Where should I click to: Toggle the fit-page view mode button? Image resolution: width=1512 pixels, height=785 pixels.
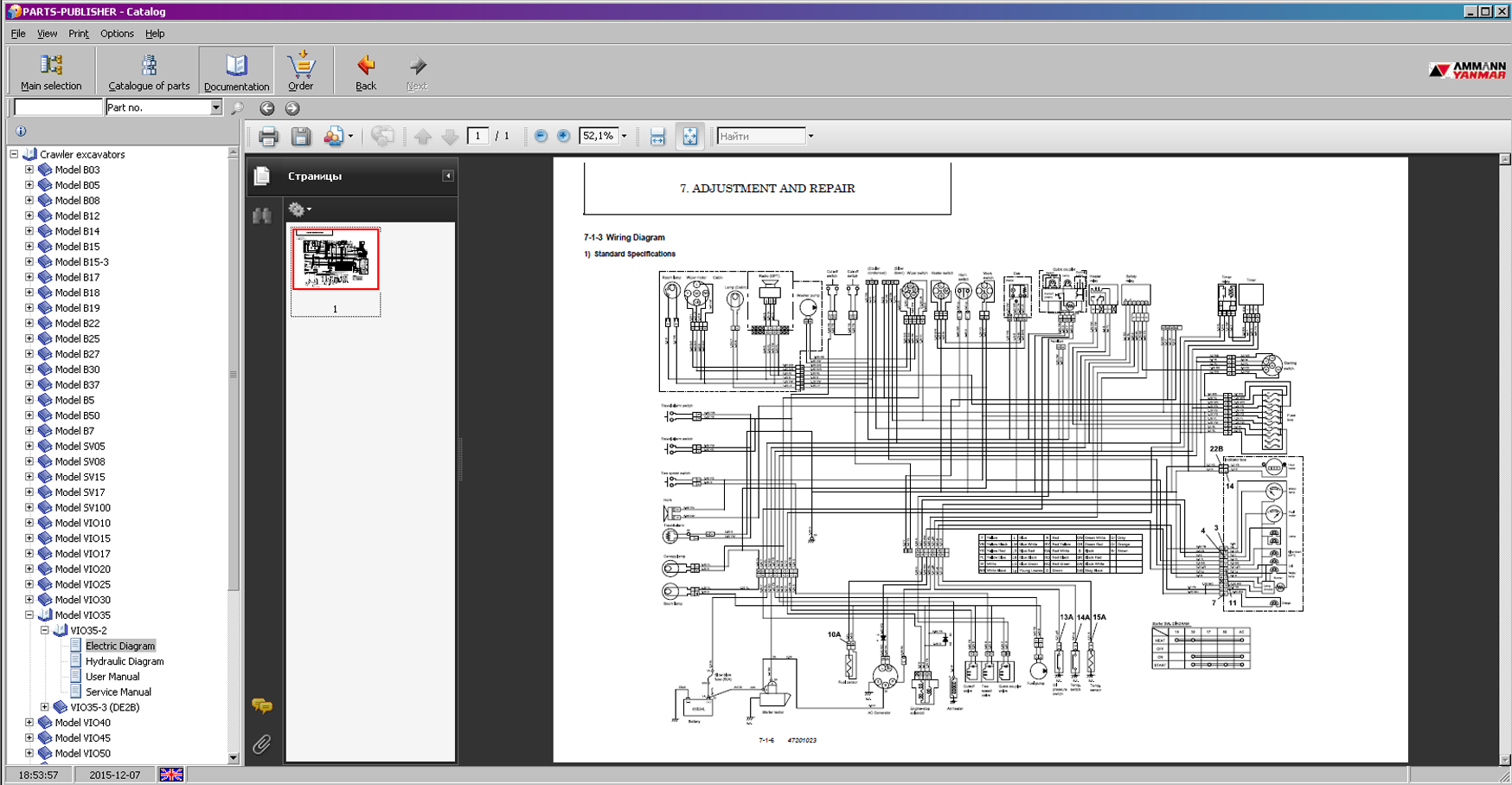[689, 137]
